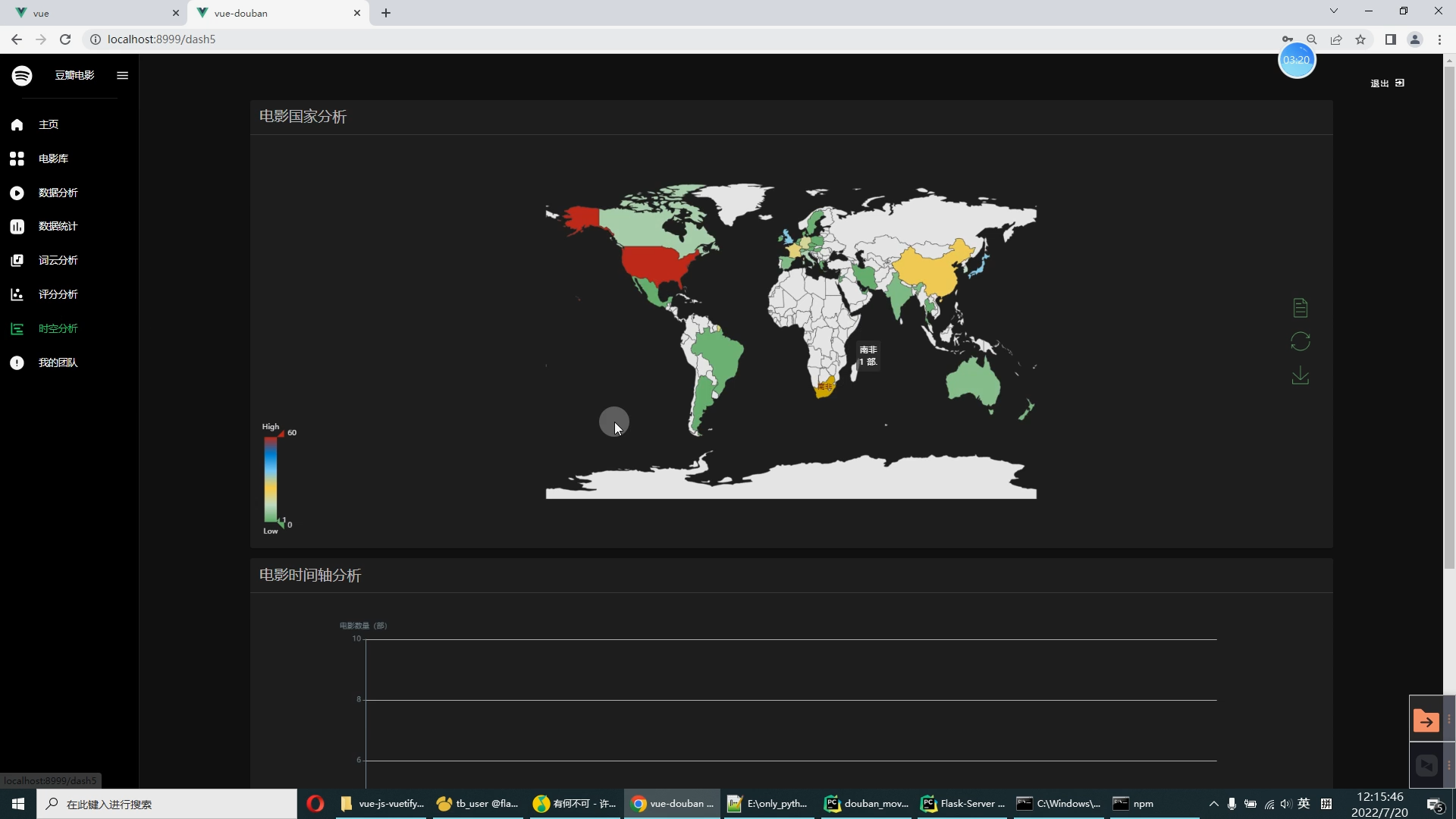
Task: Toggle the sidebar hamburger menu
Action: coord(122,75)
